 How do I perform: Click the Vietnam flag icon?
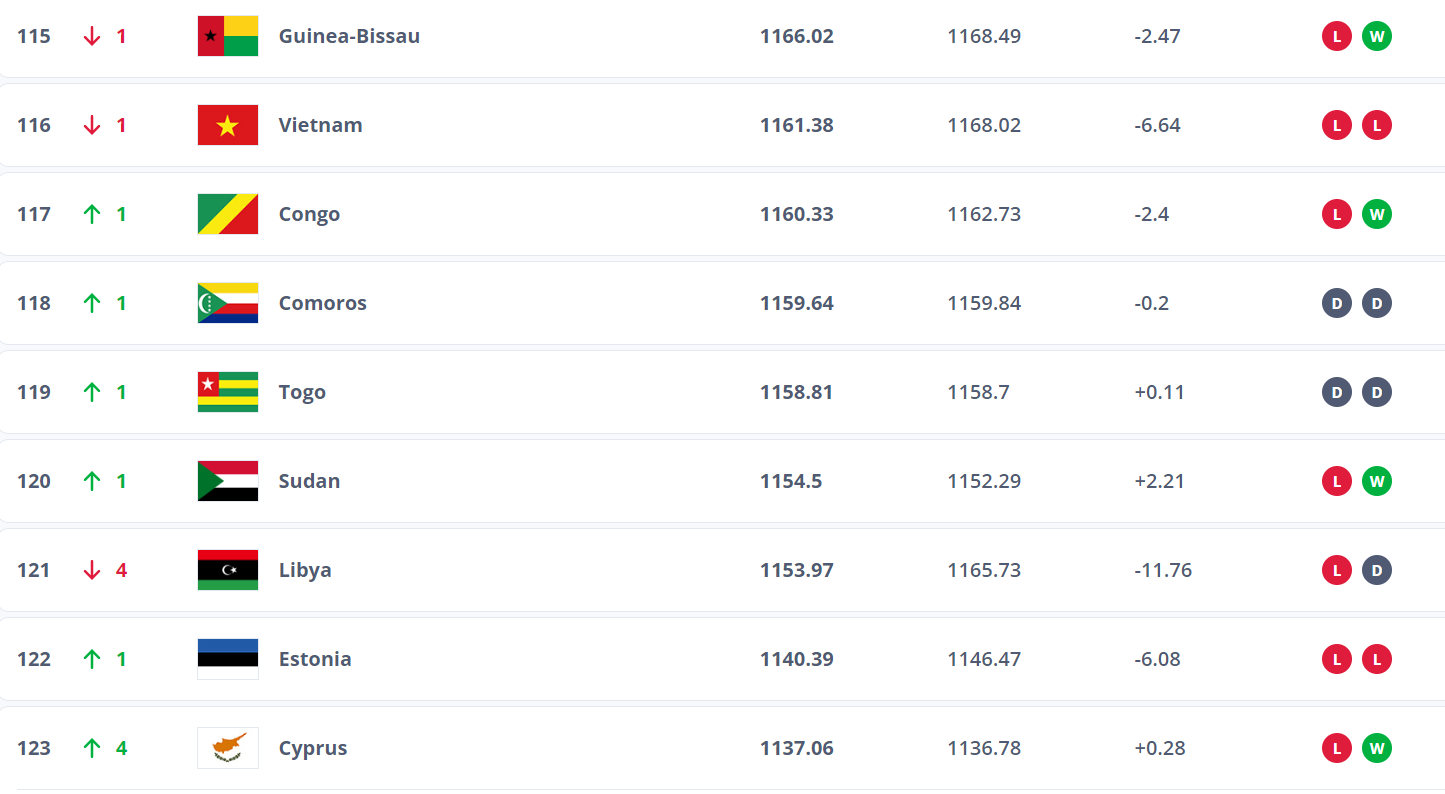(228, 125)
